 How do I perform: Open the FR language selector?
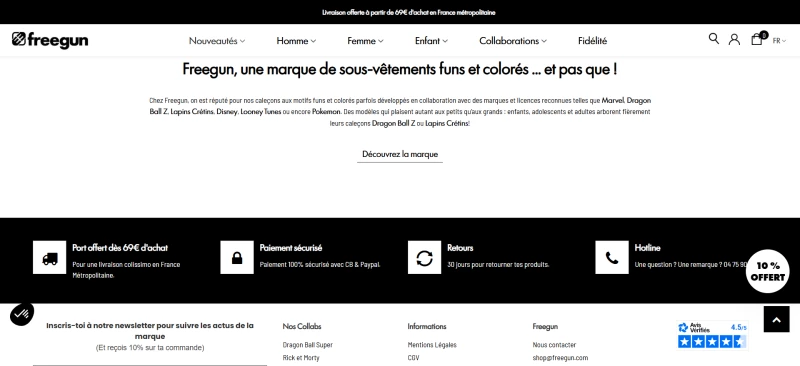pyautogui.click(x=779, y=41)
